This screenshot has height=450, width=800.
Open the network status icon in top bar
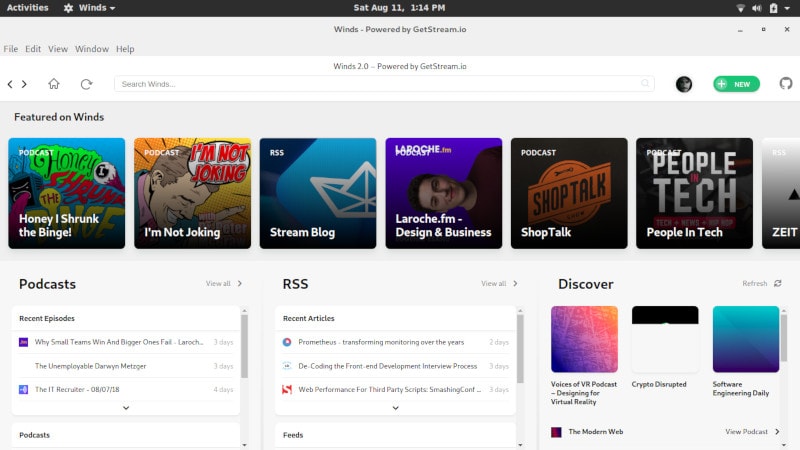pos(741,8)
